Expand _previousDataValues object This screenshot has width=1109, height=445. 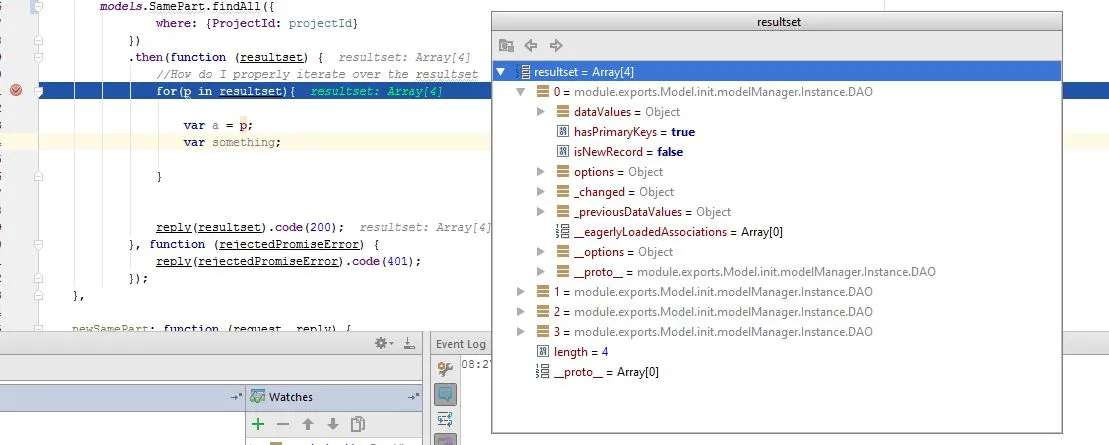point(540,212)
